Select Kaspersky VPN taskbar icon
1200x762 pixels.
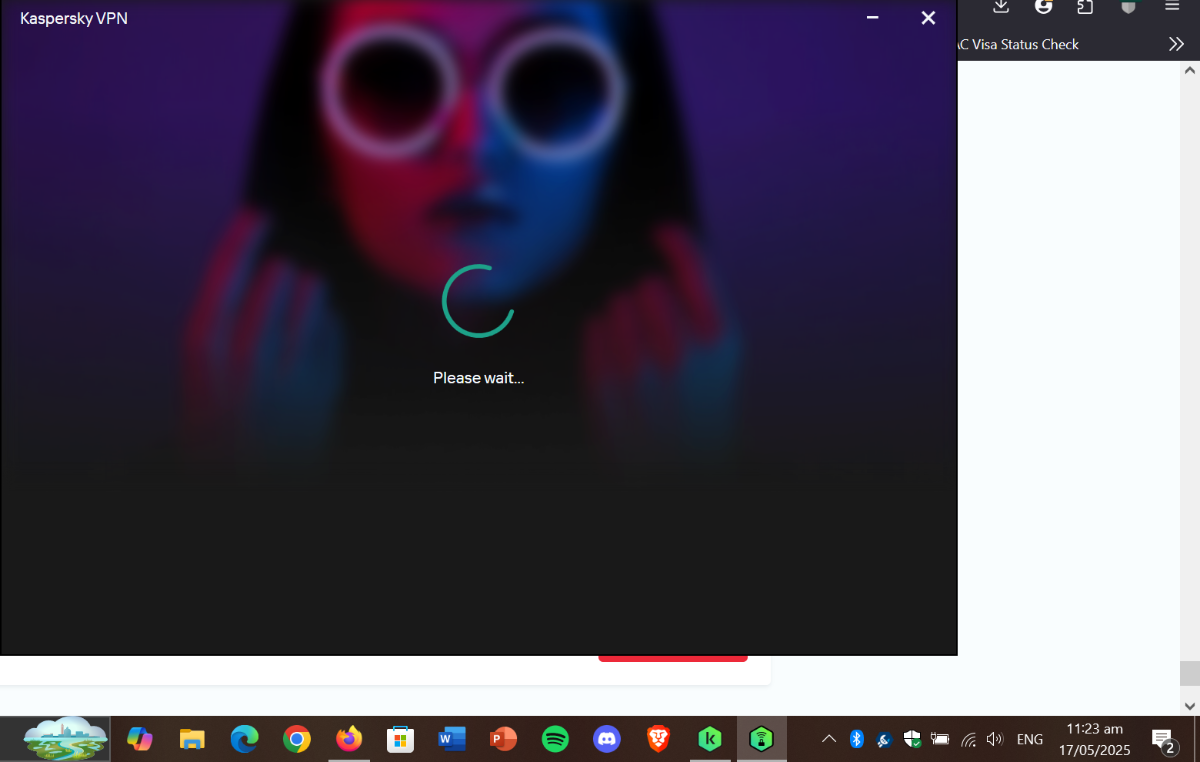point(762,739)
